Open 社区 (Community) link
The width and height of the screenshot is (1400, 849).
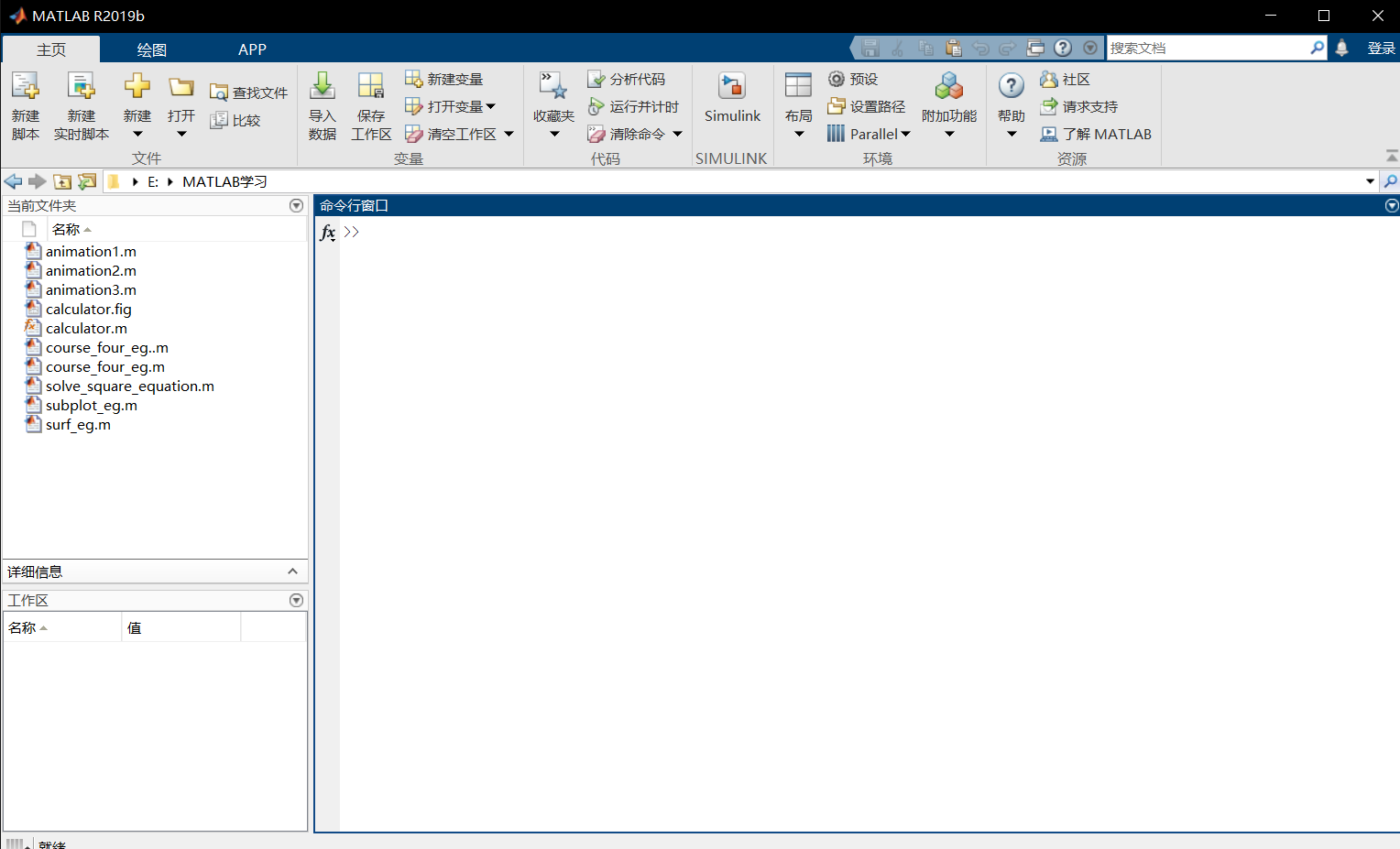[x=1065, y=80]
